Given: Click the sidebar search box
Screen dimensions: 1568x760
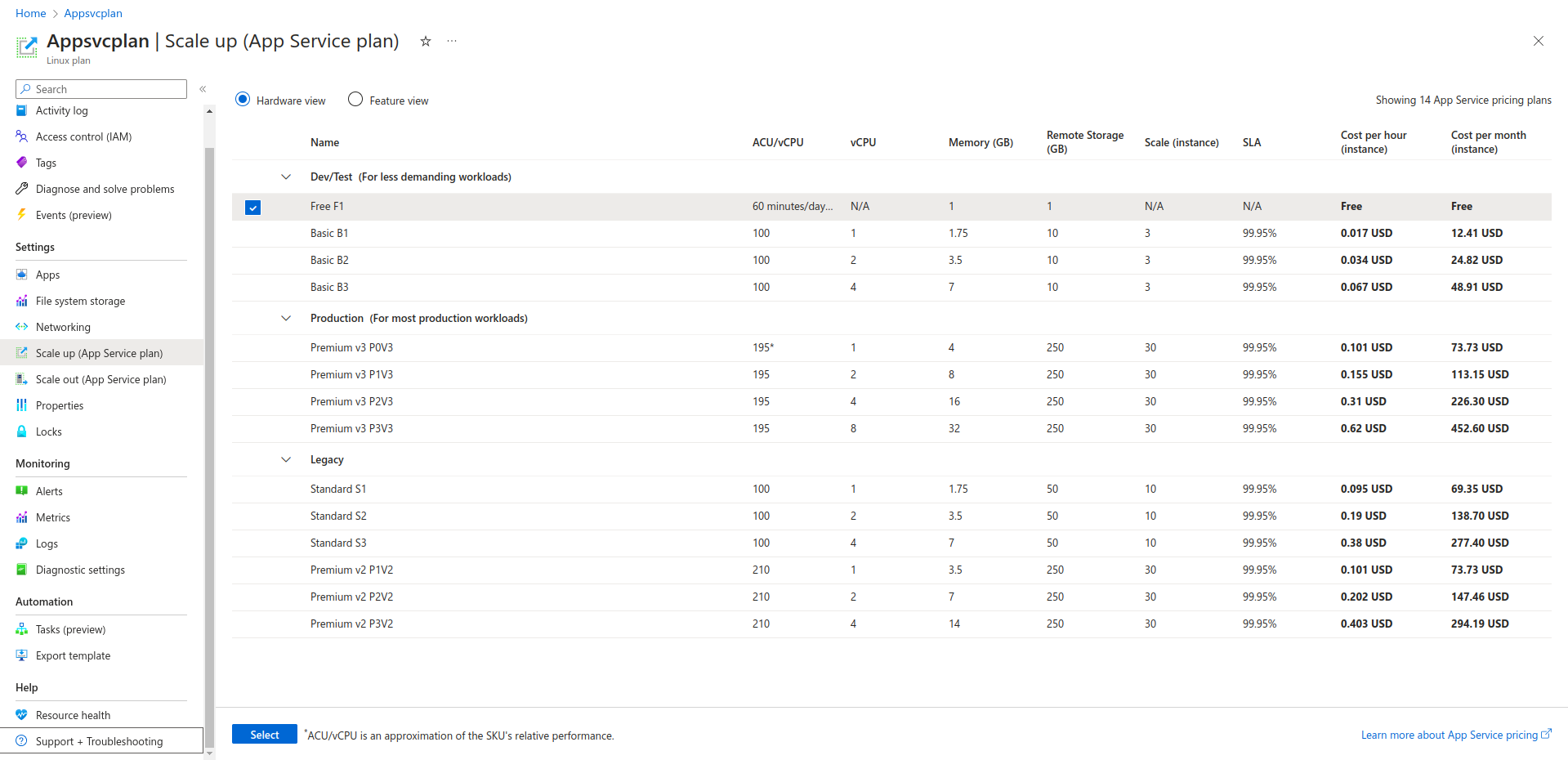Looking at the screenshot, I should pyautogui.click(x=101, y=88).
